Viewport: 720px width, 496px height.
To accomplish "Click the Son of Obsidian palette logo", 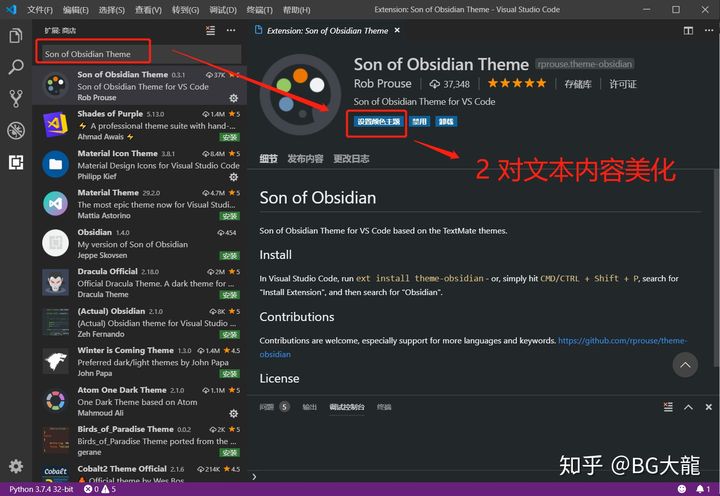I will point(300,95).
